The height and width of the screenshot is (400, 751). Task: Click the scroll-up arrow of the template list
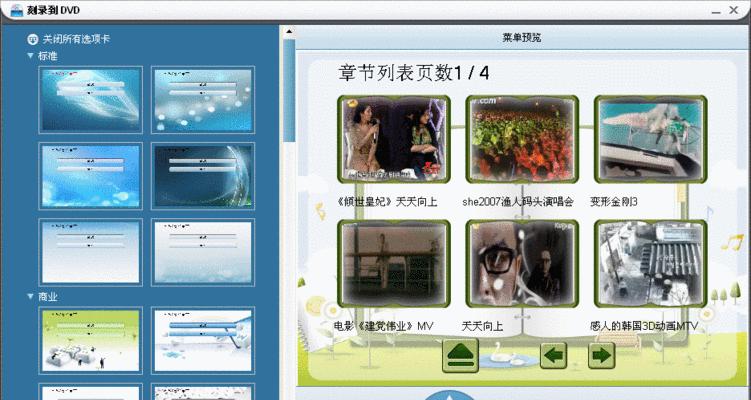point(289,32)
